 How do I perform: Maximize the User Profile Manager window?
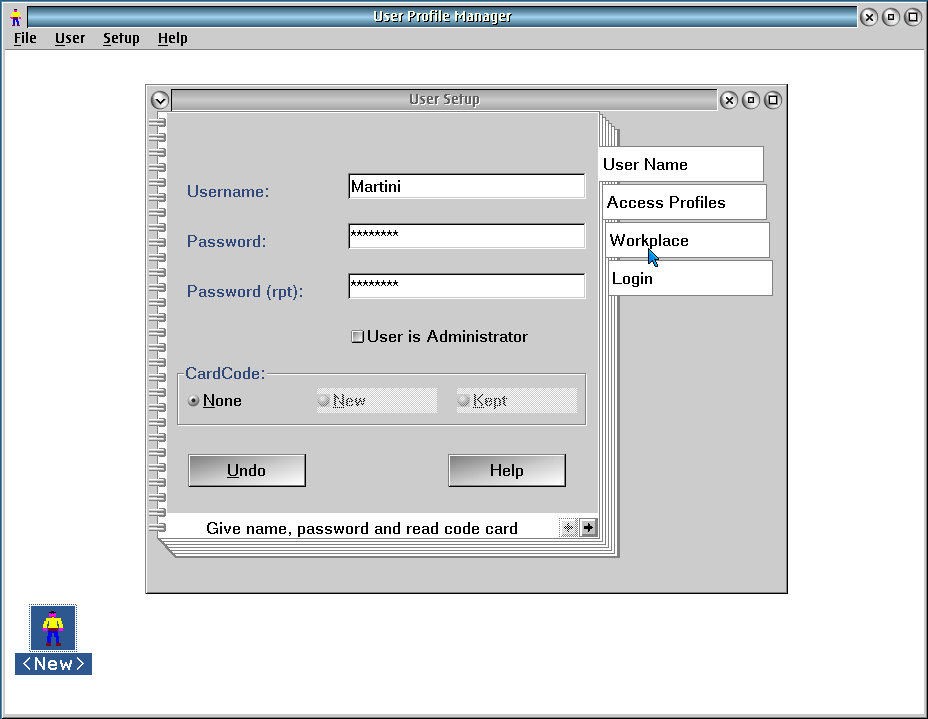click(913, 17)
